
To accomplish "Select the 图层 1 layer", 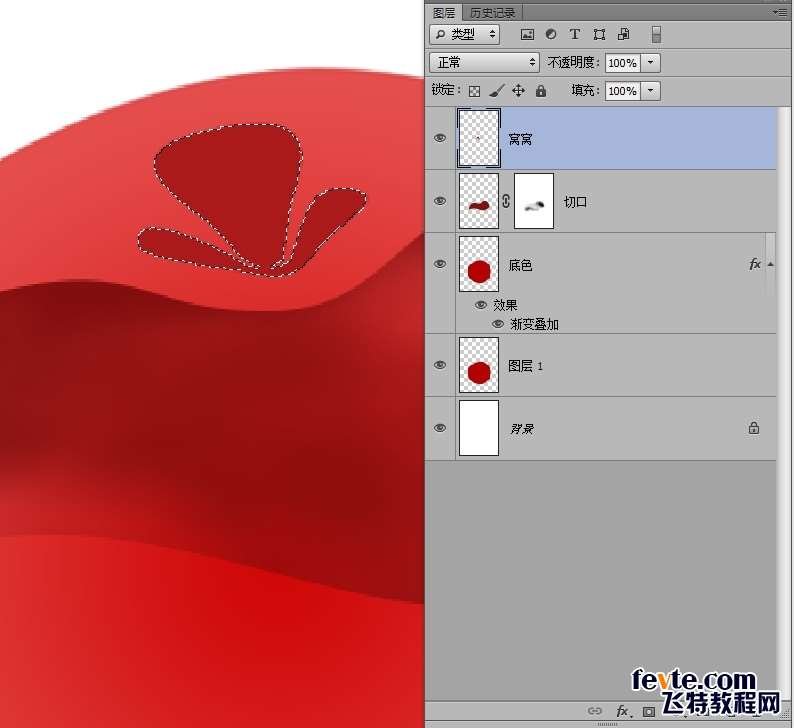I will (600, 366).
